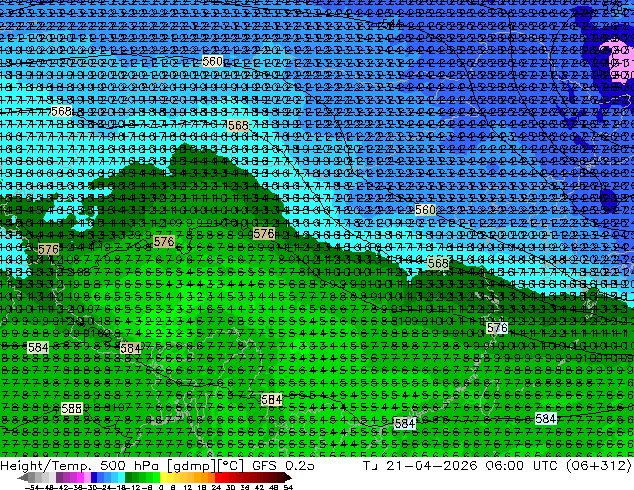Click the cyan swatch in the color legend
The height and width of the screenshot is (490, 634).
[121, 478]
